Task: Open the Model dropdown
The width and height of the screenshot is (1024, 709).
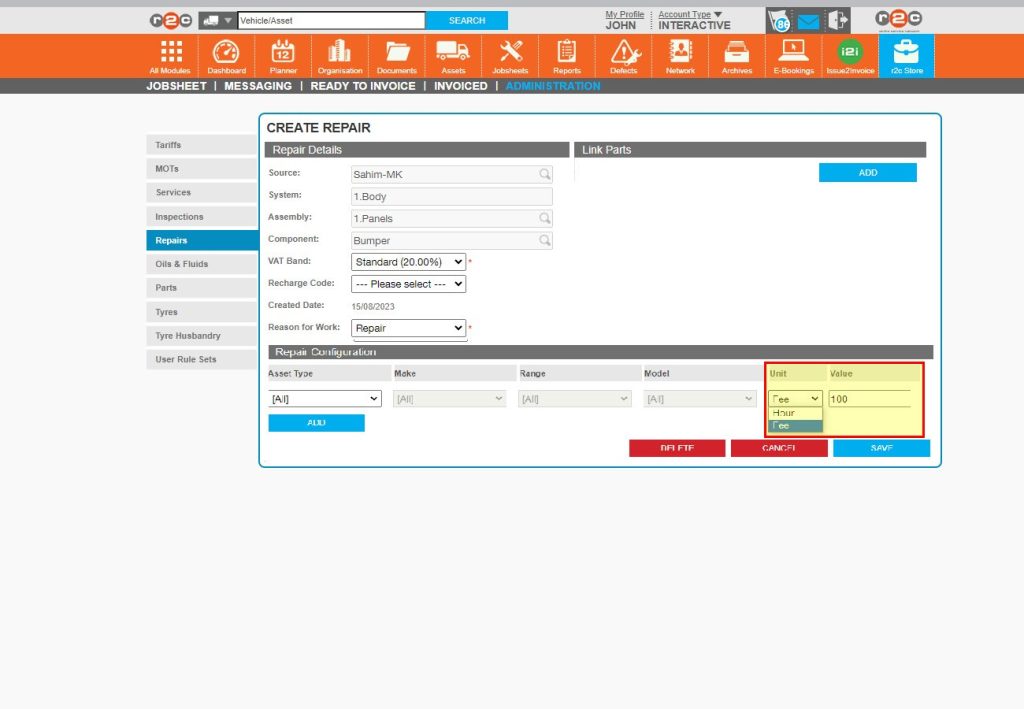Action: [x=699, y=398]
